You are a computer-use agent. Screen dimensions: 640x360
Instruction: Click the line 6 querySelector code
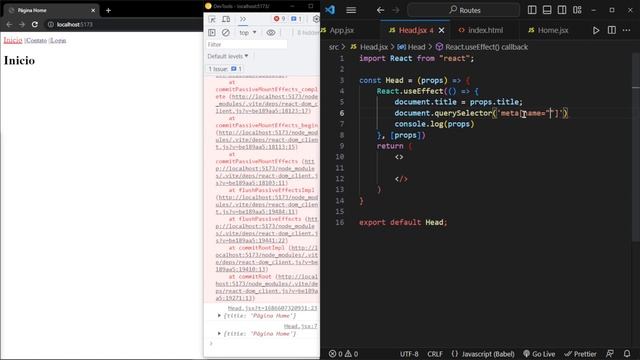click(481, 113)
